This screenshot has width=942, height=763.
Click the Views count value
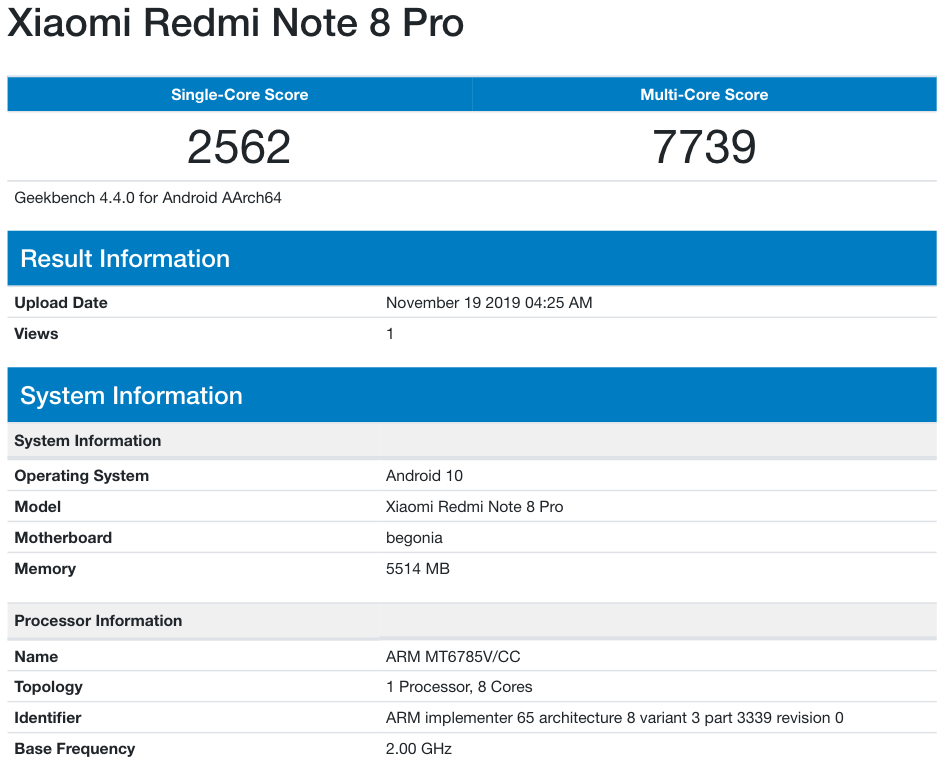[390, 333]
